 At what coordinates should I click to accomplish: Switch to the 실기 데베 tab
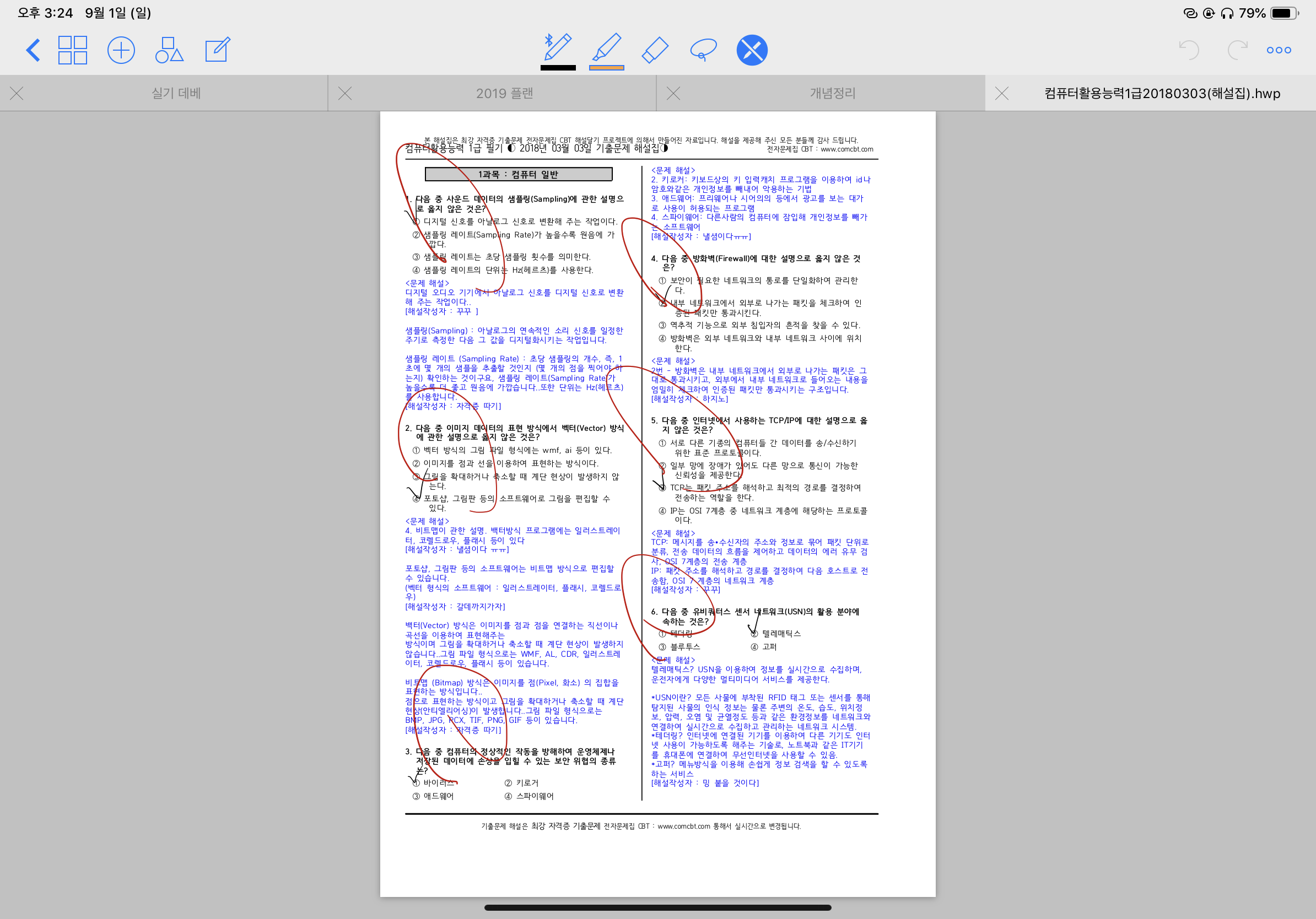[176, 94]
